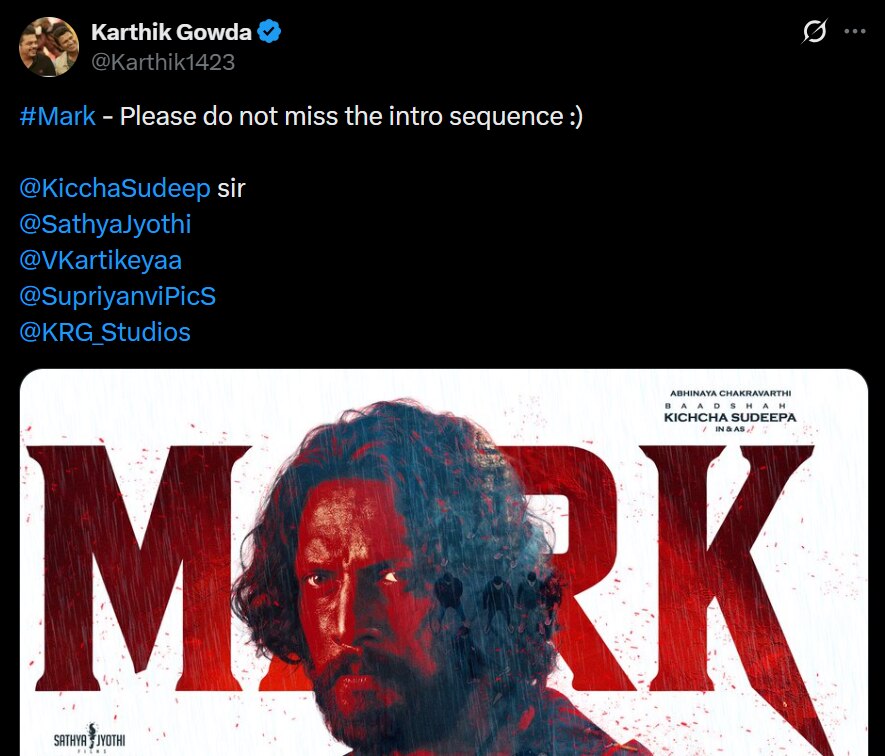Click the Karthik Gowda display name
Viewport: 885px width, 756px height.
point(171,32)
